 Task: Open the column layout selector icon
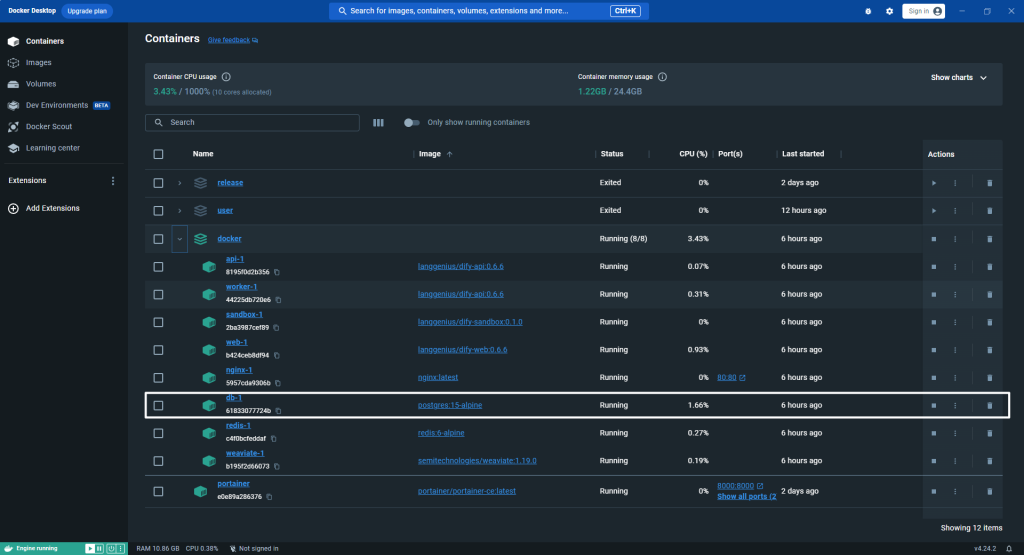pos(378,123)
